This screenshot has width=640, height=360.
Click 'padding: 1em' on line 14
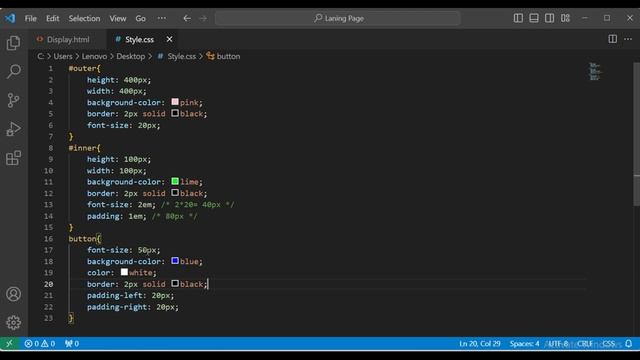tap(116, 216)
